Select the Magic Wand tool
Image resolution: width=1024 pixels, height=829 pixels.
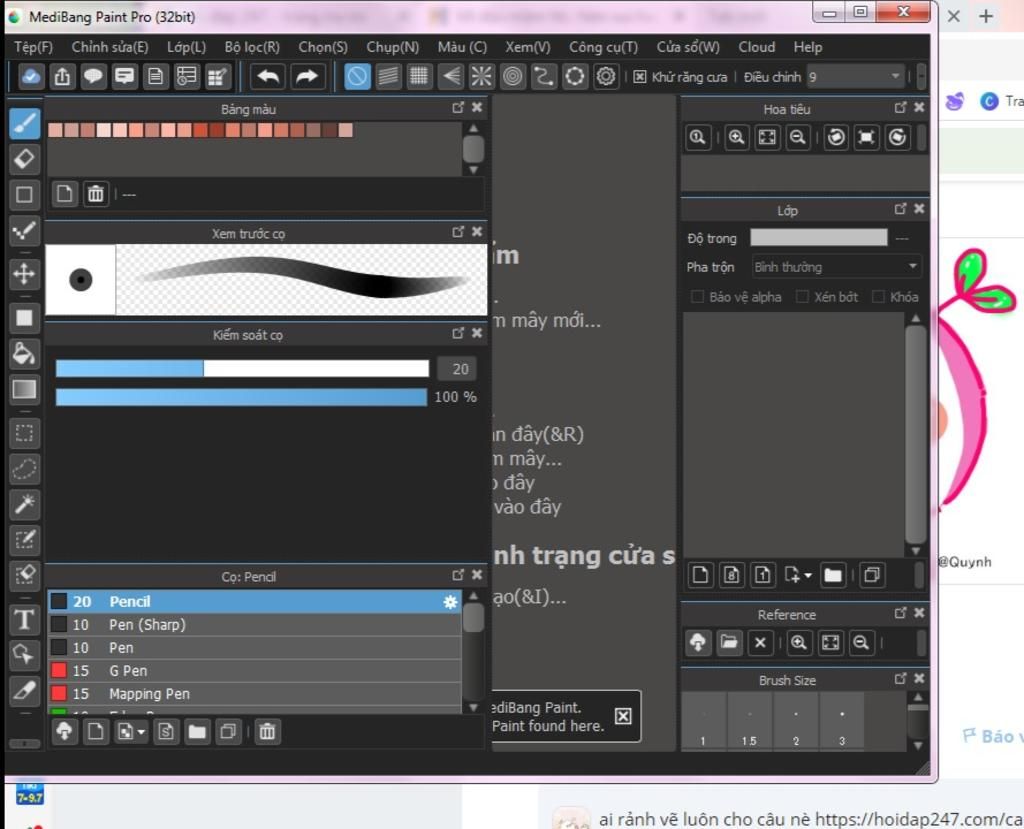tap(25, 505)
